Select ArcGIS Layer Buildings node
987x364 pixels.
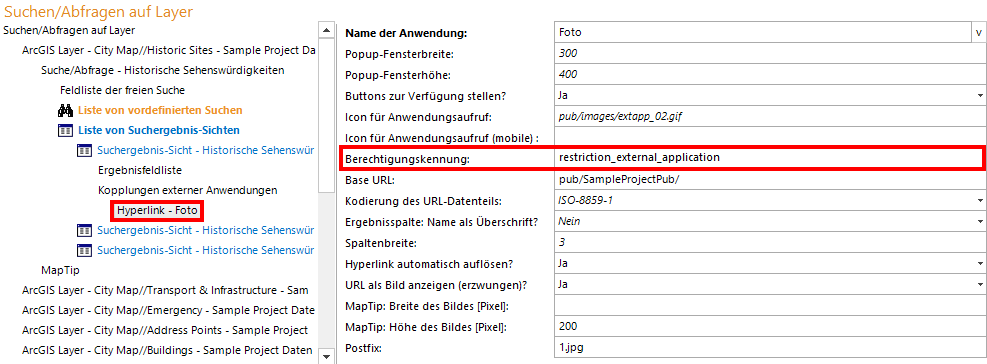167,350
